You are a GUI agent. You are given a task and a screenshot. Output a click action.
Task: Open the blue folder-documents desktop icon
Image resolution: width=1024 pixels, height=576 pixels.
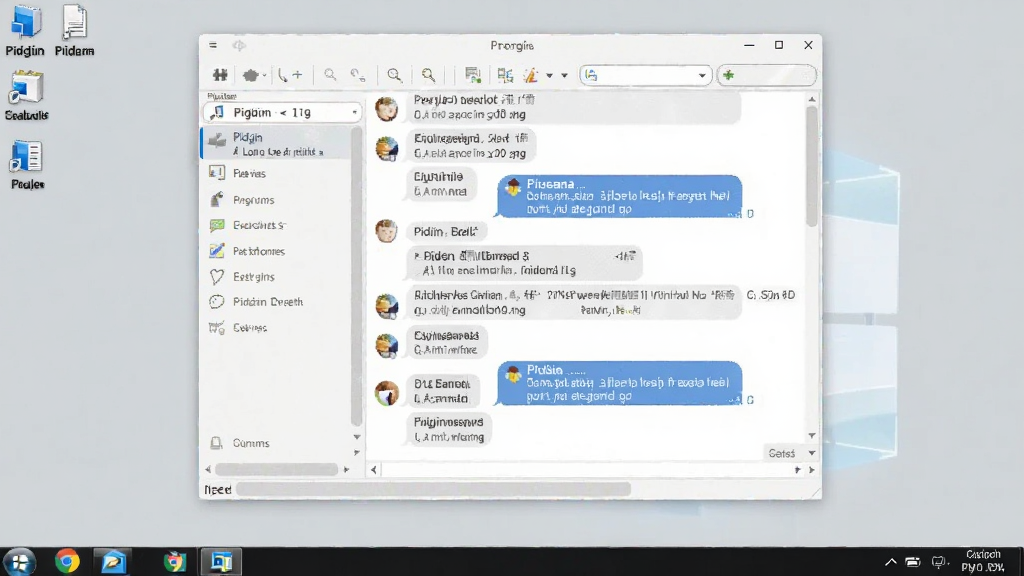[27, 165]
